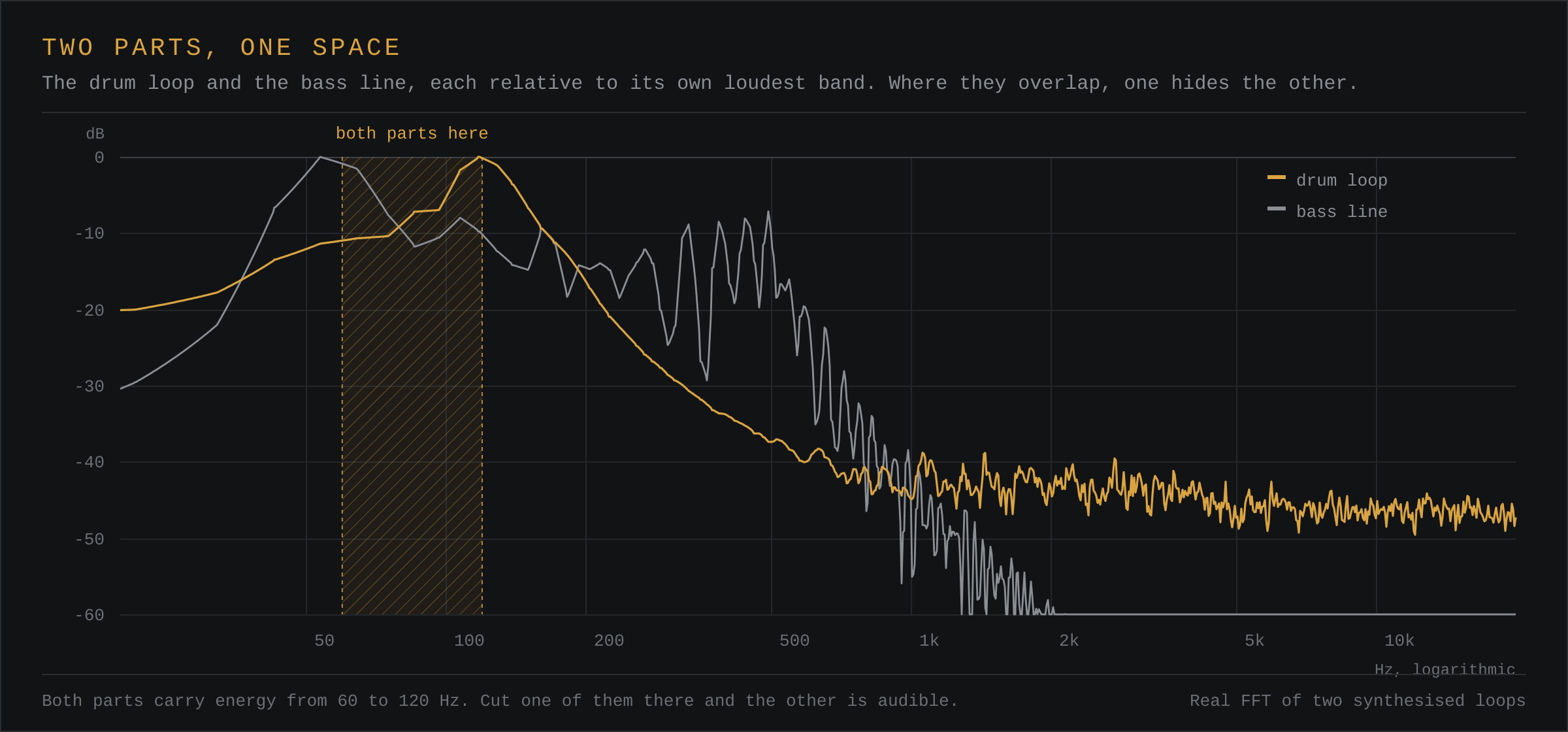
Task: Click the '200' Hz axis tick
Action: tap(609, 640)
